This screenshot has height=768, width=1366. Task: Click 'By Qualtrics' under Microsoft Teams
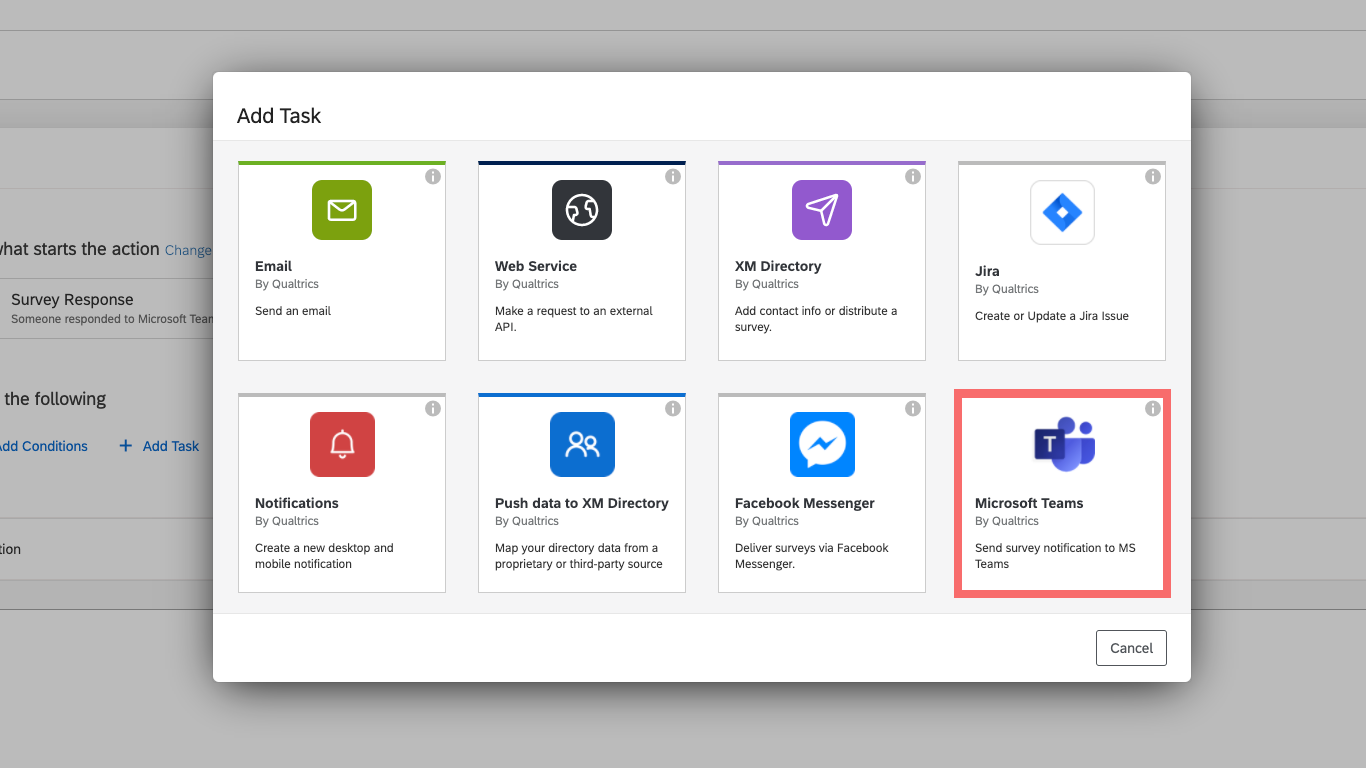[1007, 521]
